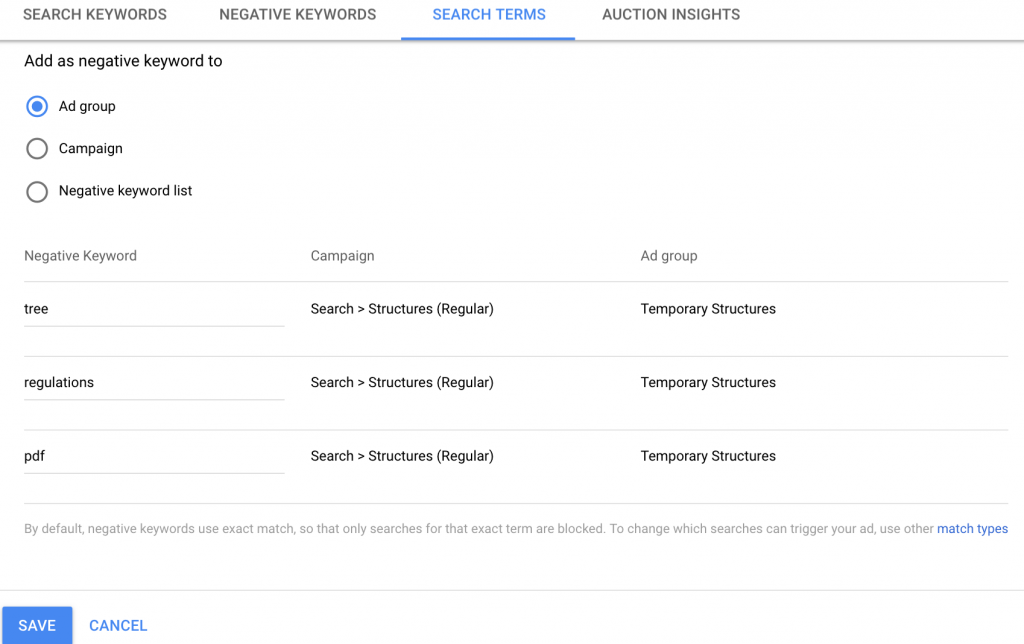Viewport: 1024px width, 644px height.
Task: Click the Ad group column header
Action: 669,256
